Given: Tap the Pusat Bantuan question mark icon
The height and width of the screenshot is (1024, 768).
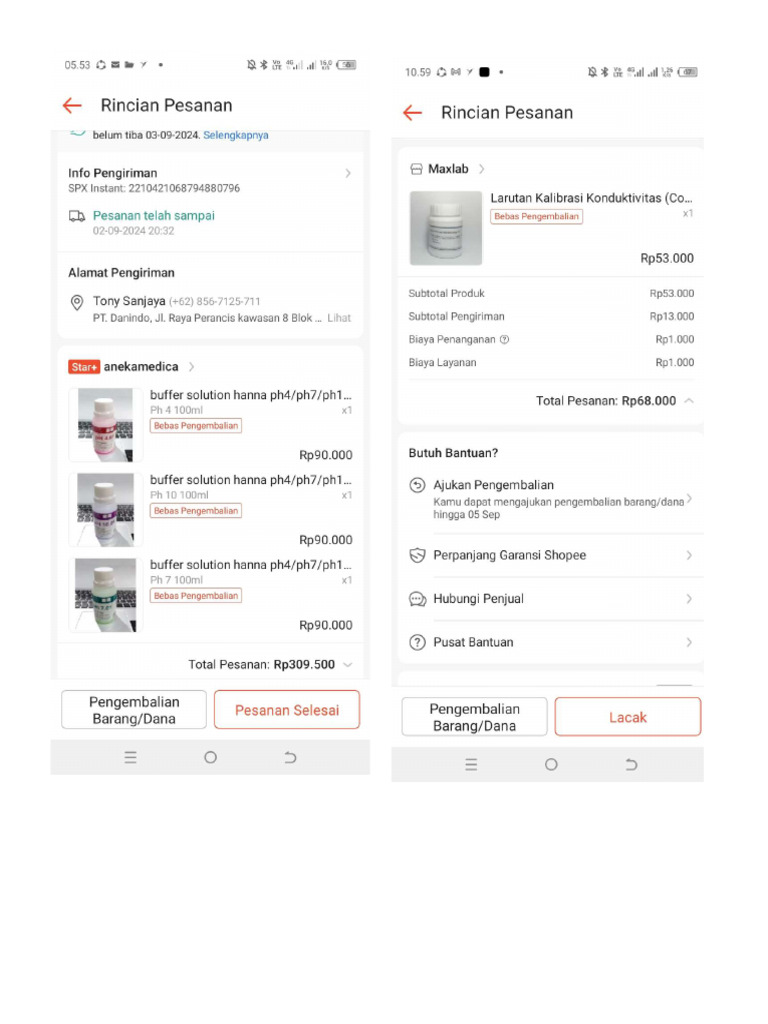Looking at the screenshot, I should (x=418, y=642).
